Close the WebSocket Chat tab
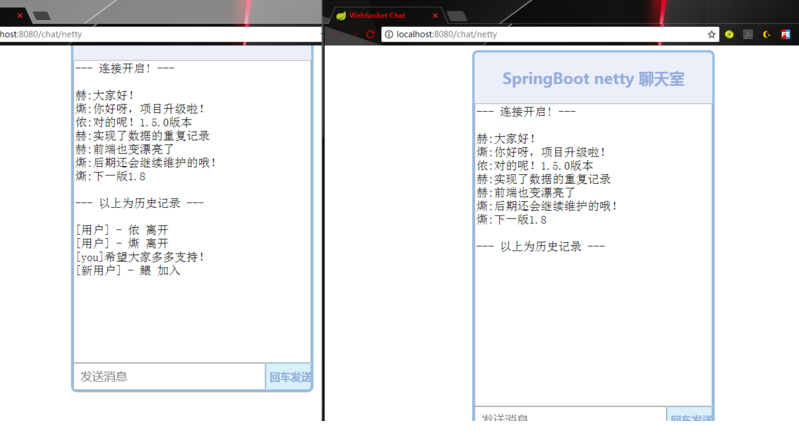The width and height of the screenshot is (799, 443). tap(435, 16)
